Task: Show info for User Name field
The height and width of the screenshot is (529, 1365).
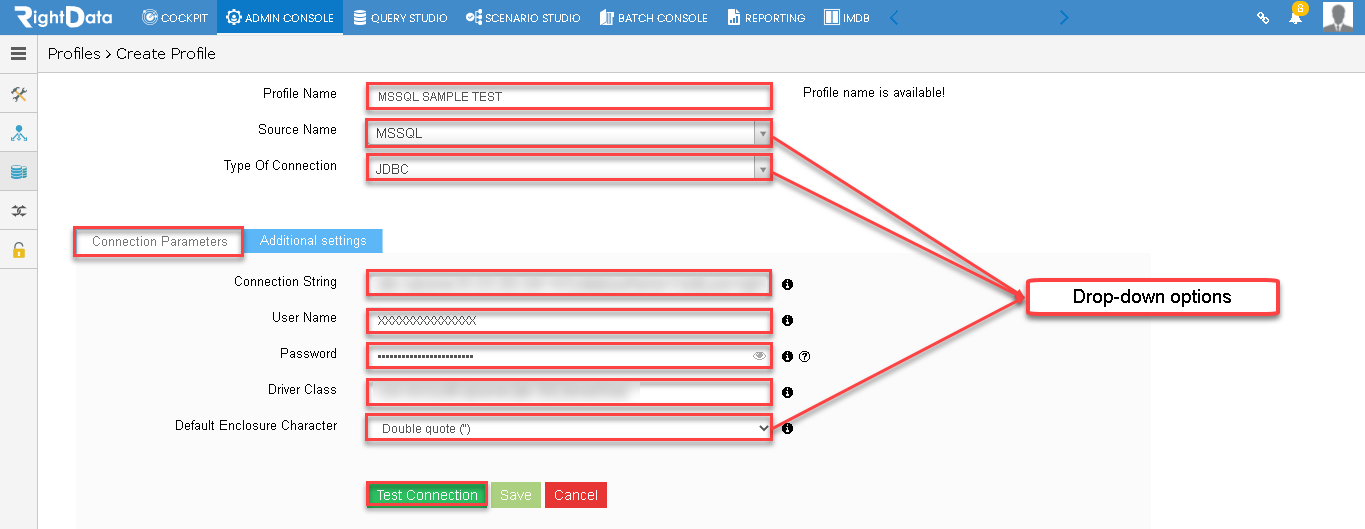Action: 787,321
